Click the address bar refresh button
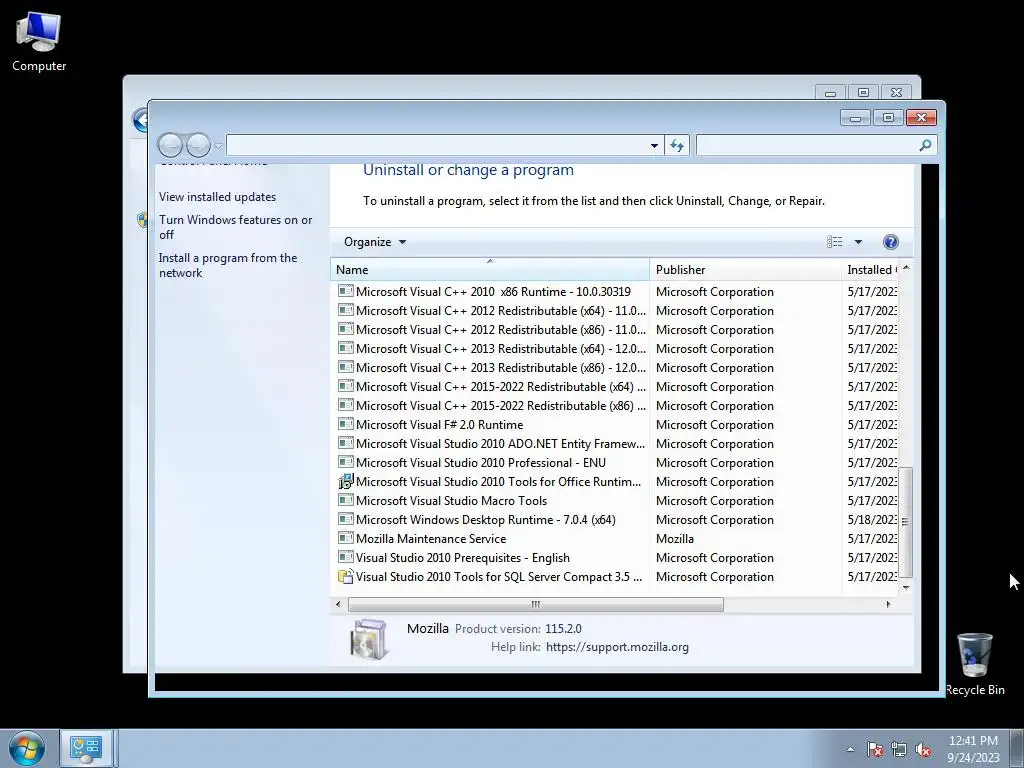Screen dimensions: 1024x768 click(x=677, y=146)
